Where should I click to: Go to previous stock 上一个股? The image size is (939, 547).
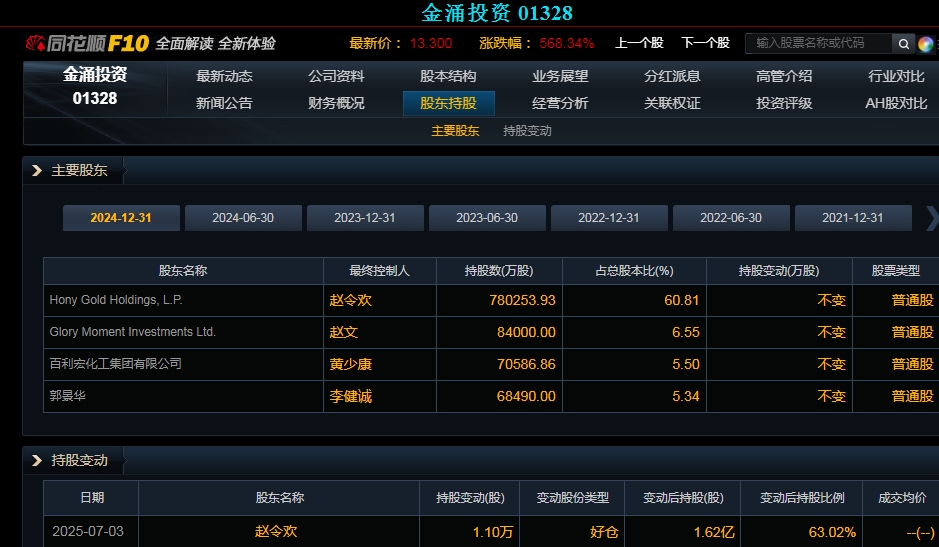[x=639, y=43]
